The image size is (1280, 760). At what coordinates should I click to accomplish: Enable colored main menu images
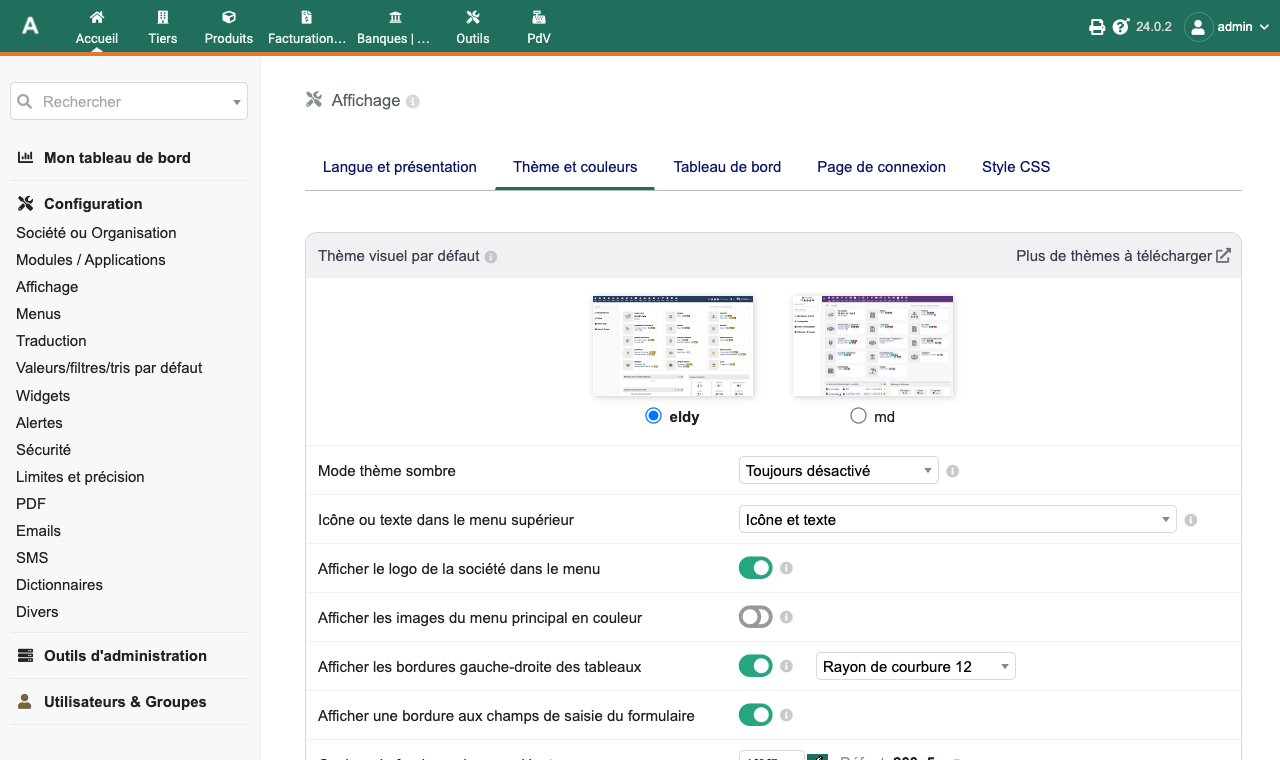coord(756,617)
